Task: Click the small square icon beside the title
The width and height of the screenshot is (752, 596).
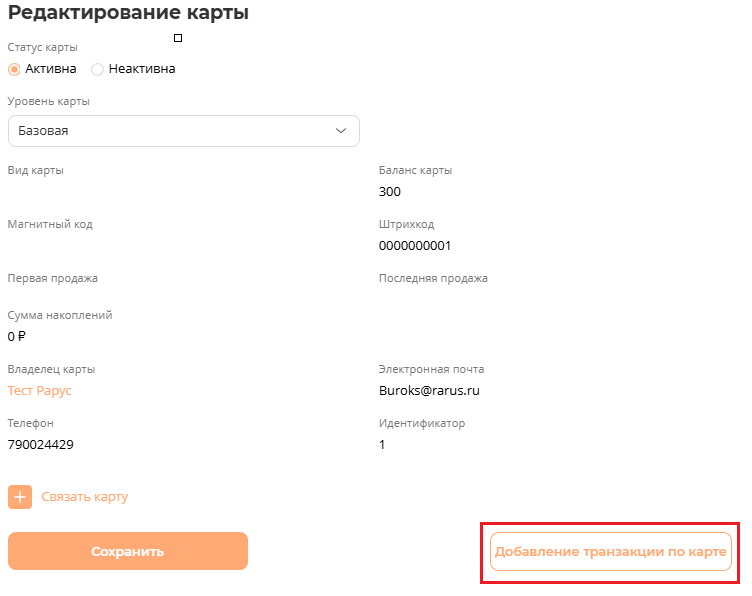Action: (x=178, y=38)
